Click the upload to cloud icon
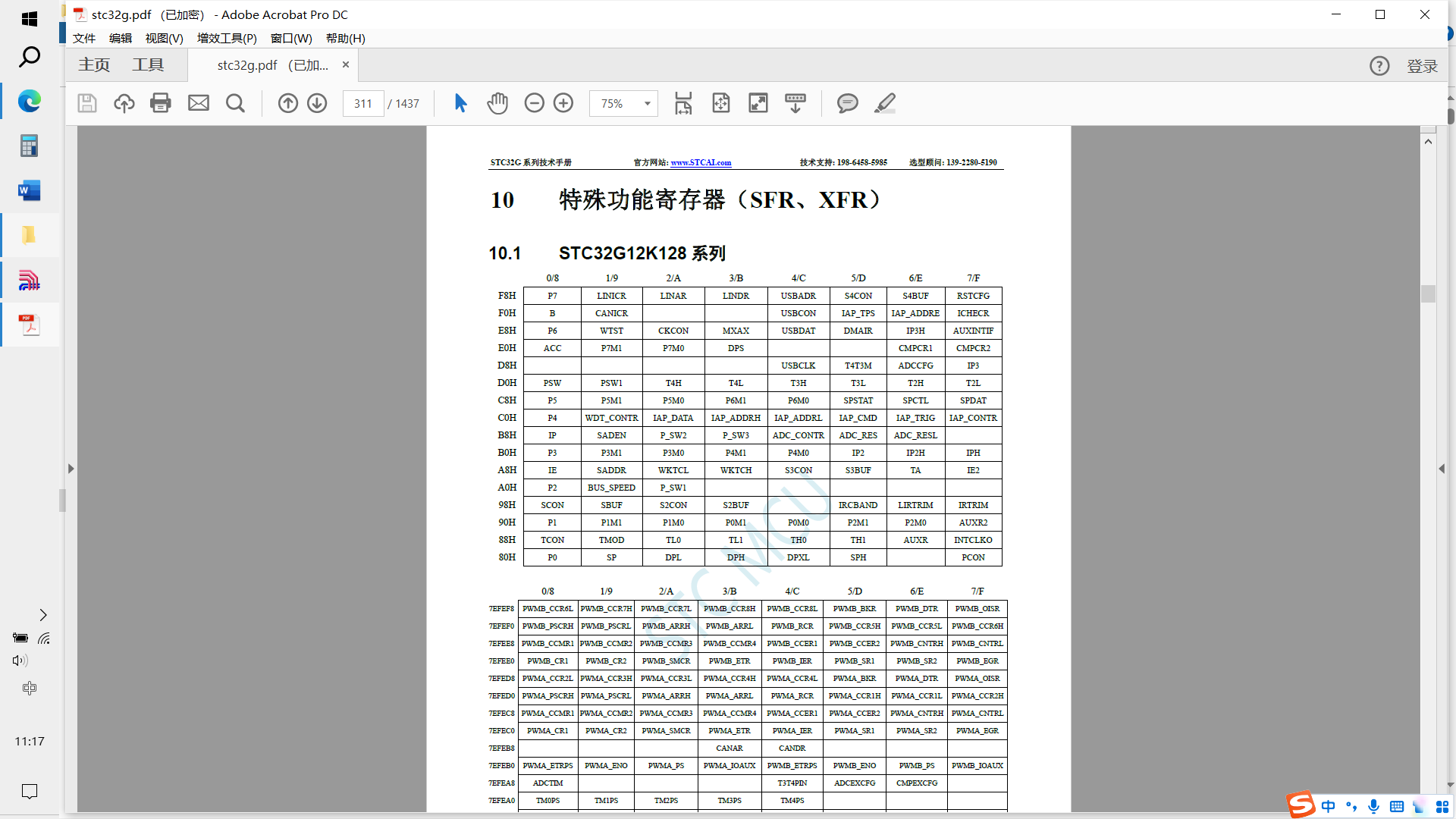Viewport: 1456px width, 819px height. (124, 103)
